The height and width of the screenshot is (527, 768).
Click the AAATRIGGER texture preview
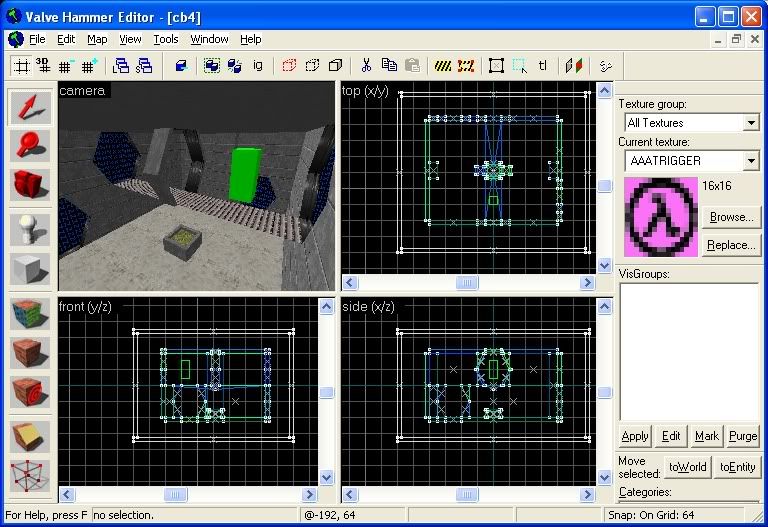tap(661, 217)
